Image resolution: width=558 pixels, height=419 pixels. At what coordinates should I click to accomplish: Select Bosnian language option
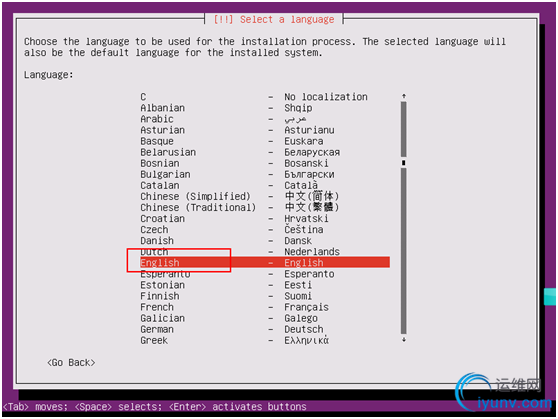[x=265, y=163]
